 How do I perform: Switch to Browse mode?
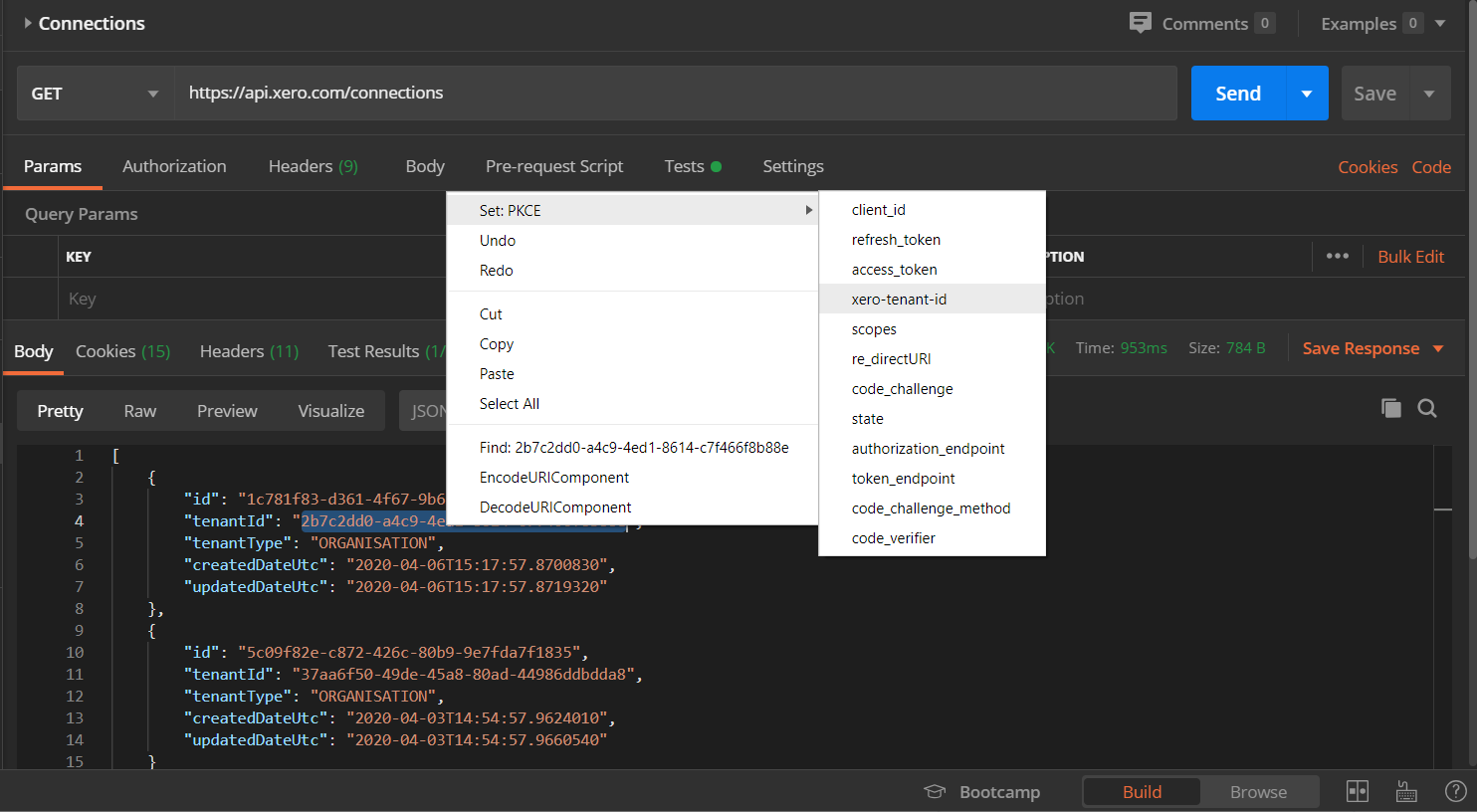(x=1258, y=791)
